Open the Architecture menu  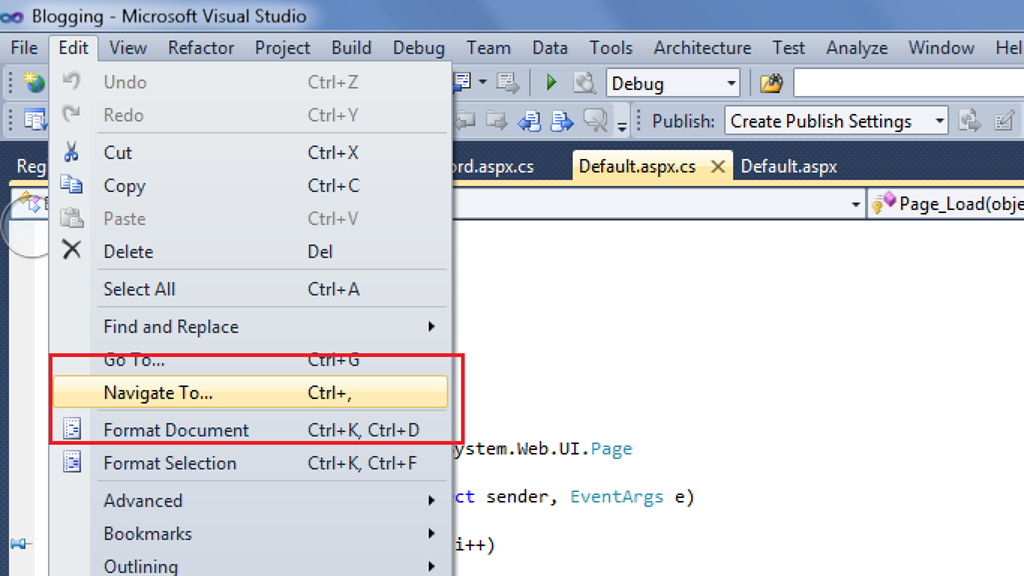pyautogui.click(x=702, y=48)
